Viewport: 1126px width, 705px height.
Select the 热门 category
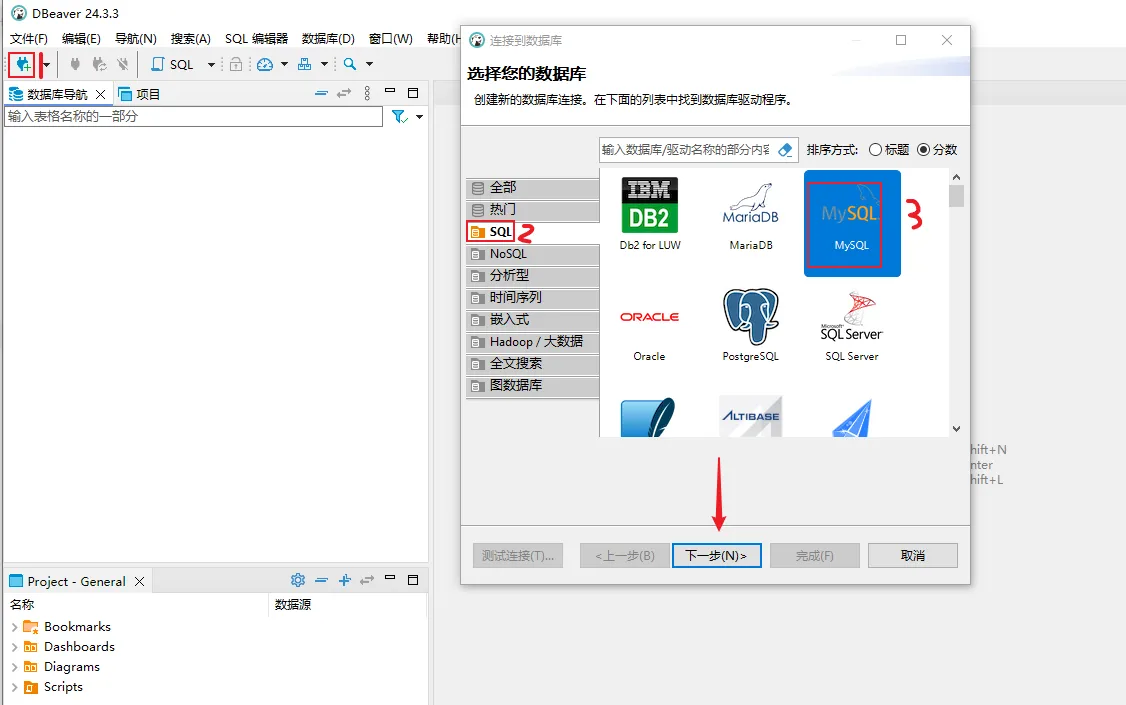pyautogui.click(x=532, y=210)
